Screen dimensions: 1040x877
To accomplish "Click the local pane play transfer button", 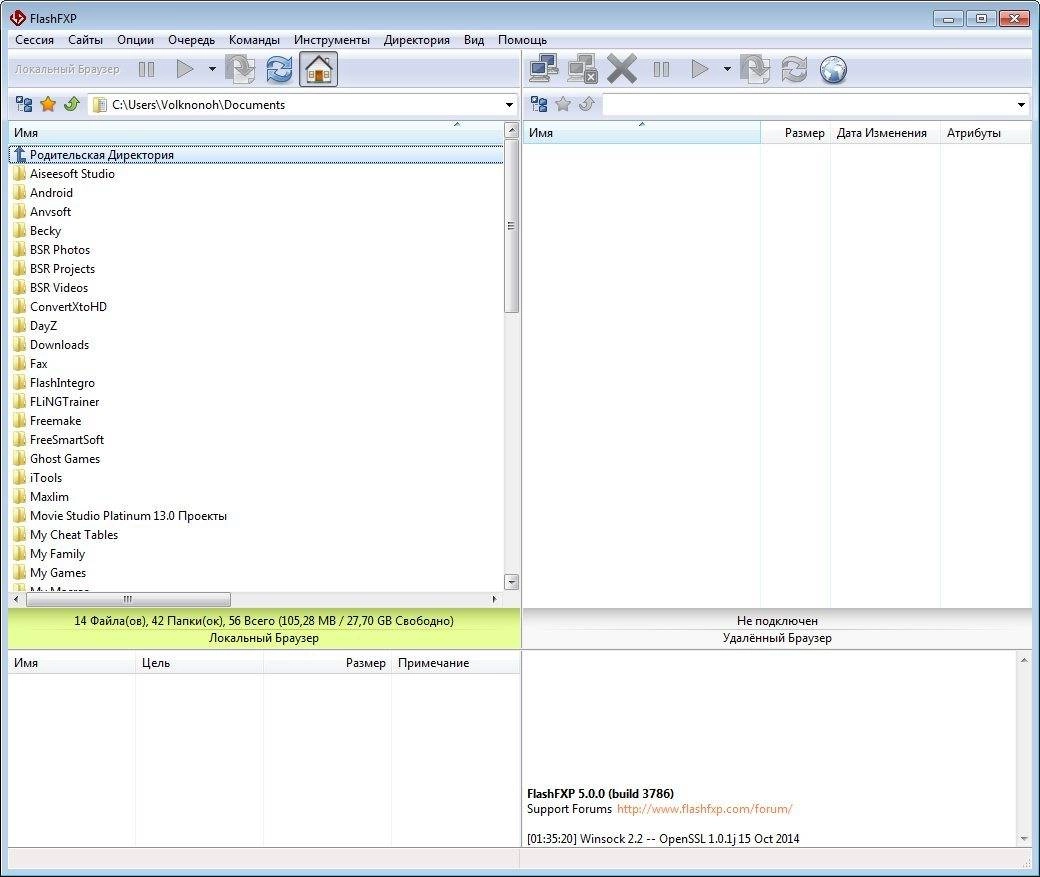I will coord(184,69).
